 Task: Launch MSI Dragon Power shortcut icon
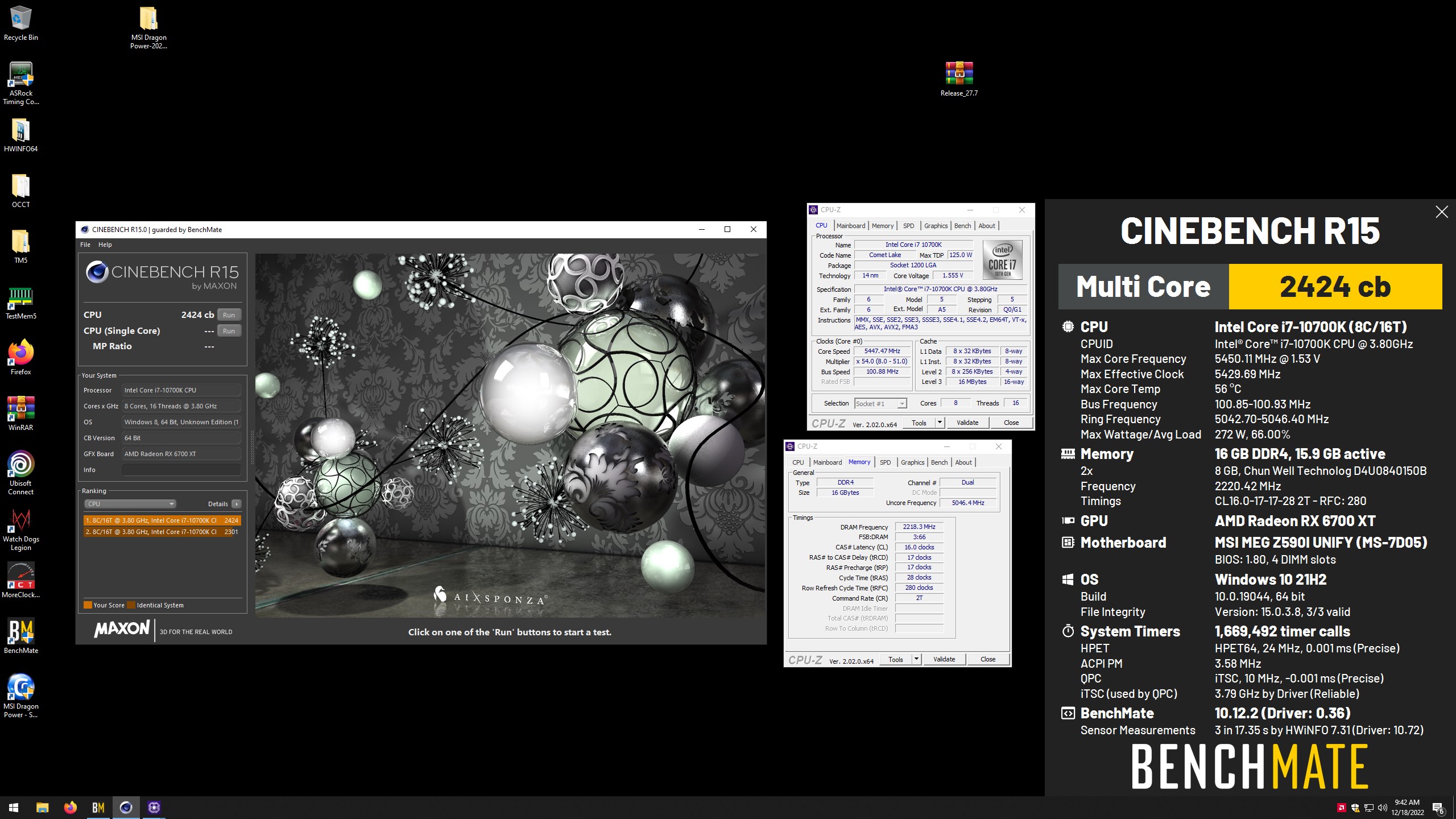[x=20, y=696]
